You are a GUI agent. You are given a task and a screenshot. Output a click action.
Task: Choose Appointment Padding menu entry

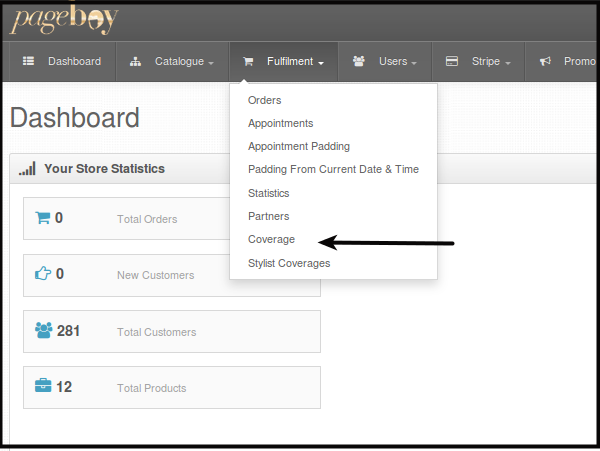[x=299, y=147]
